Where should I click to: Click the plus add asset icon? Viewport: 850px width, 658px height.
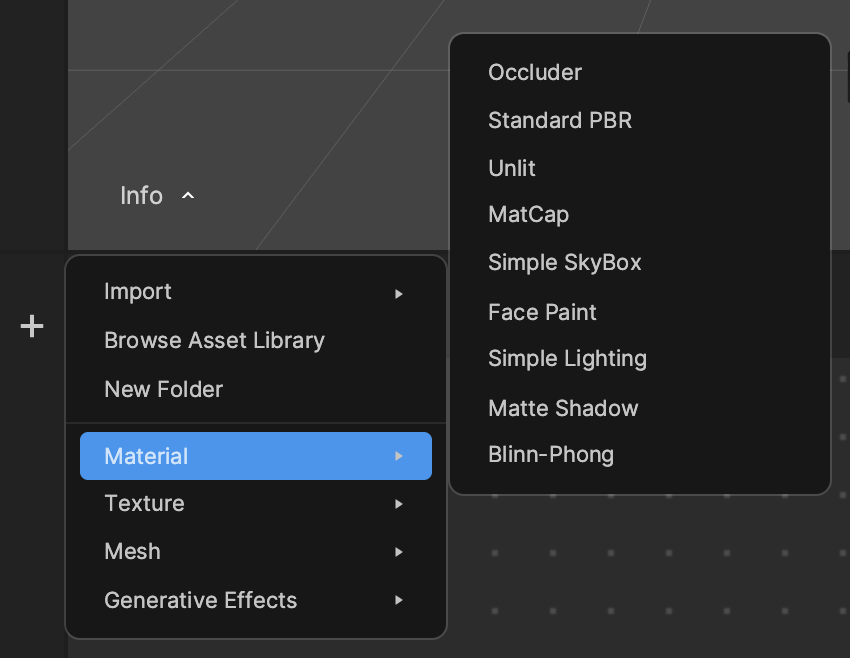[x=32, y=326]
